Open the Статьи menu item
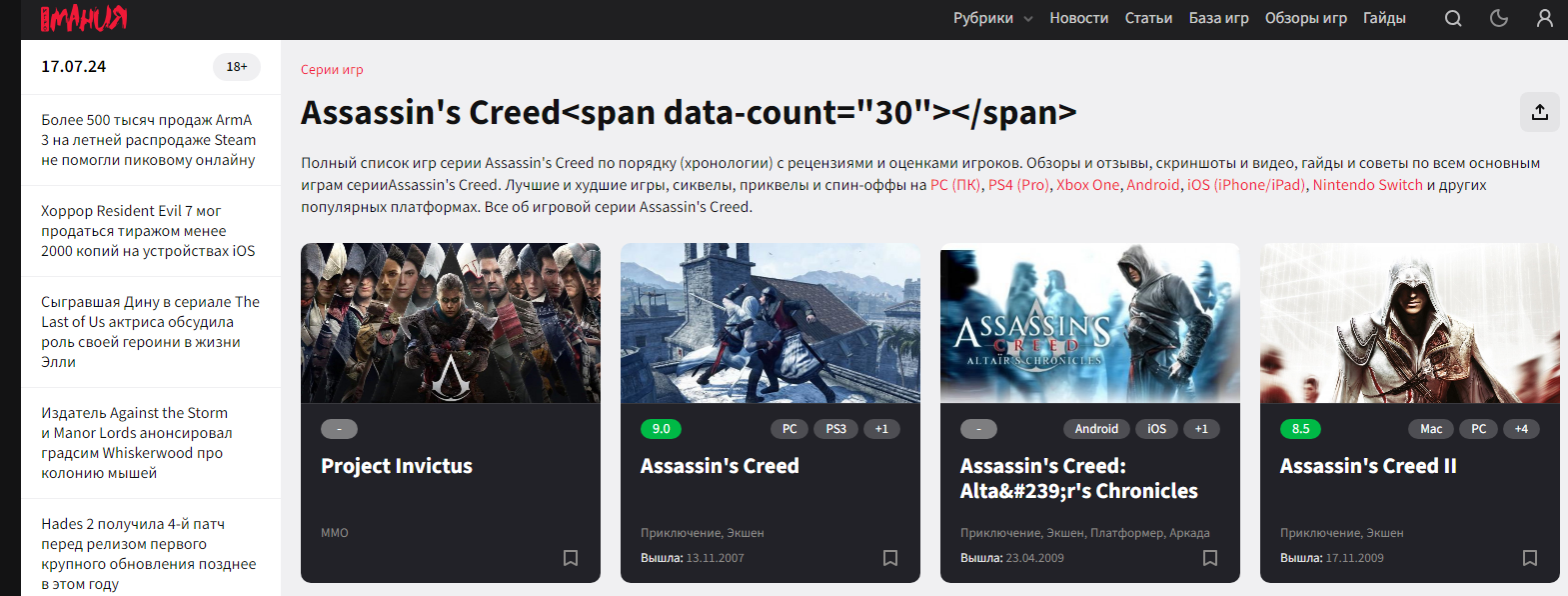The image size is (1568, 596). click(x=1148, y=18)
